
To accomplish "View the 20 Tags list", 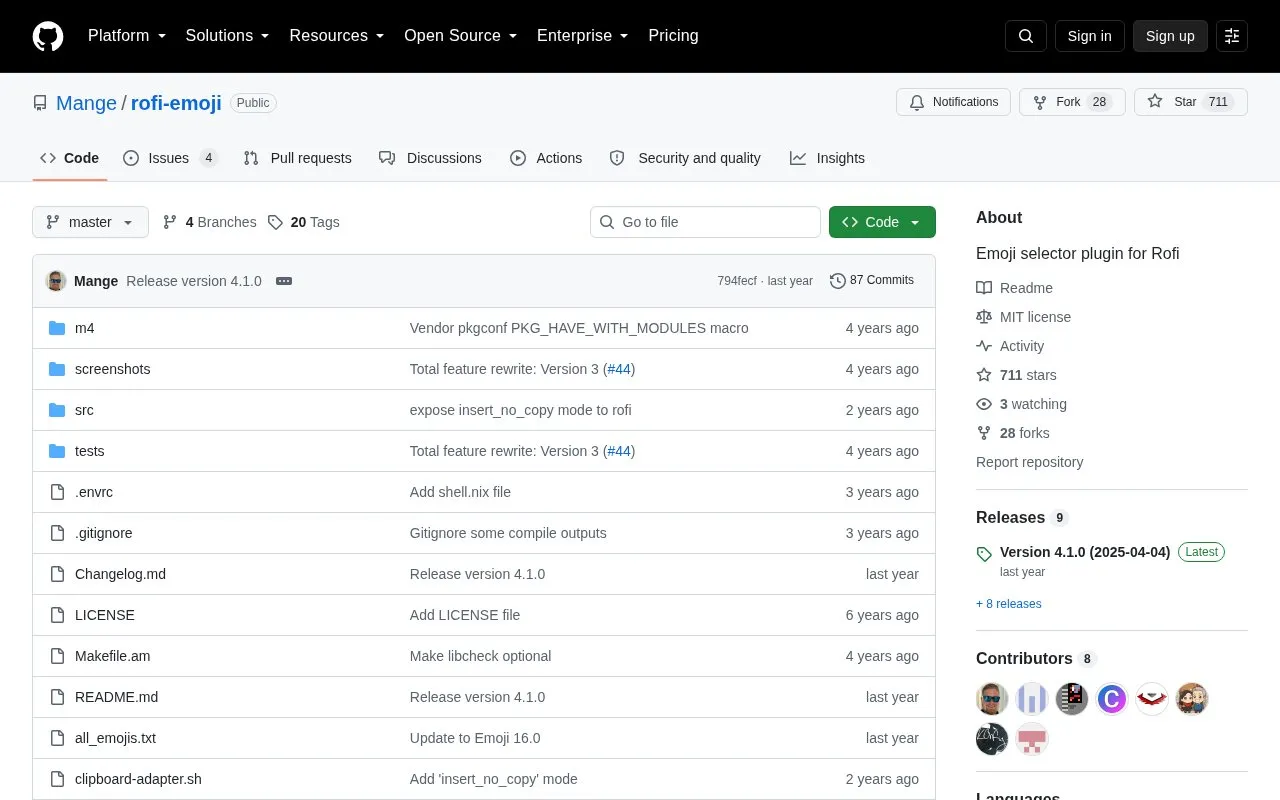I will click(304, 222).
